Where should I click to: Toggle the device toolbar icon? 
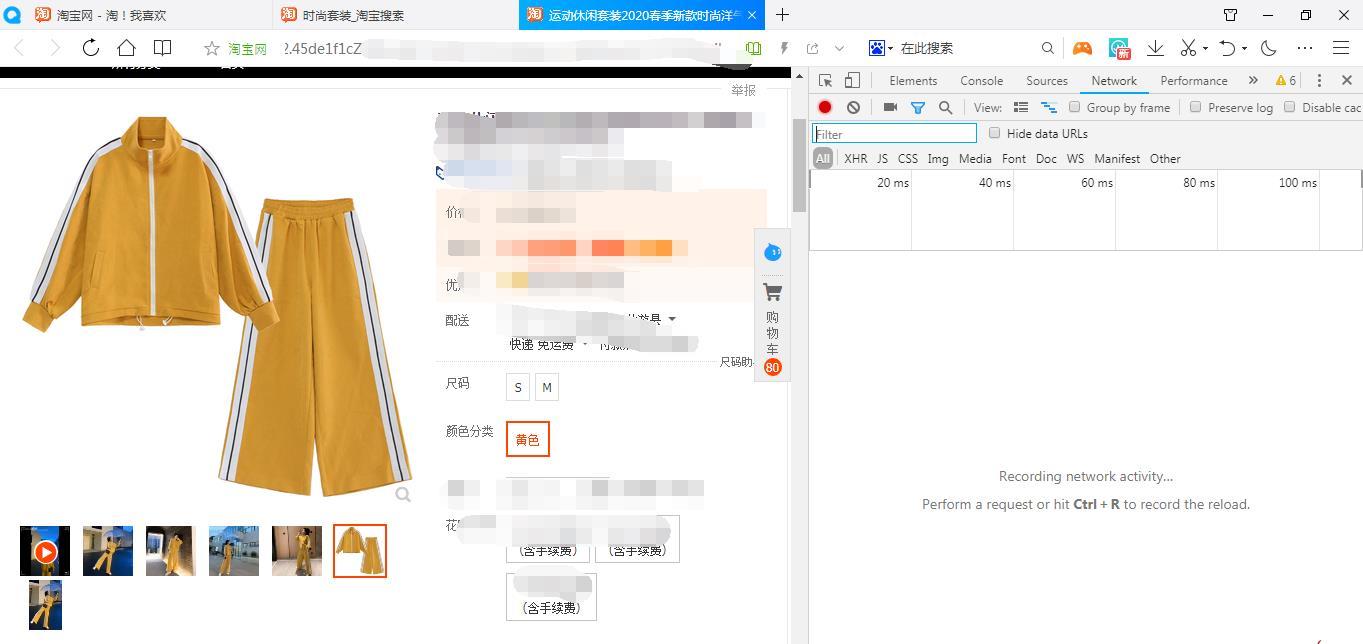point(852,81)
